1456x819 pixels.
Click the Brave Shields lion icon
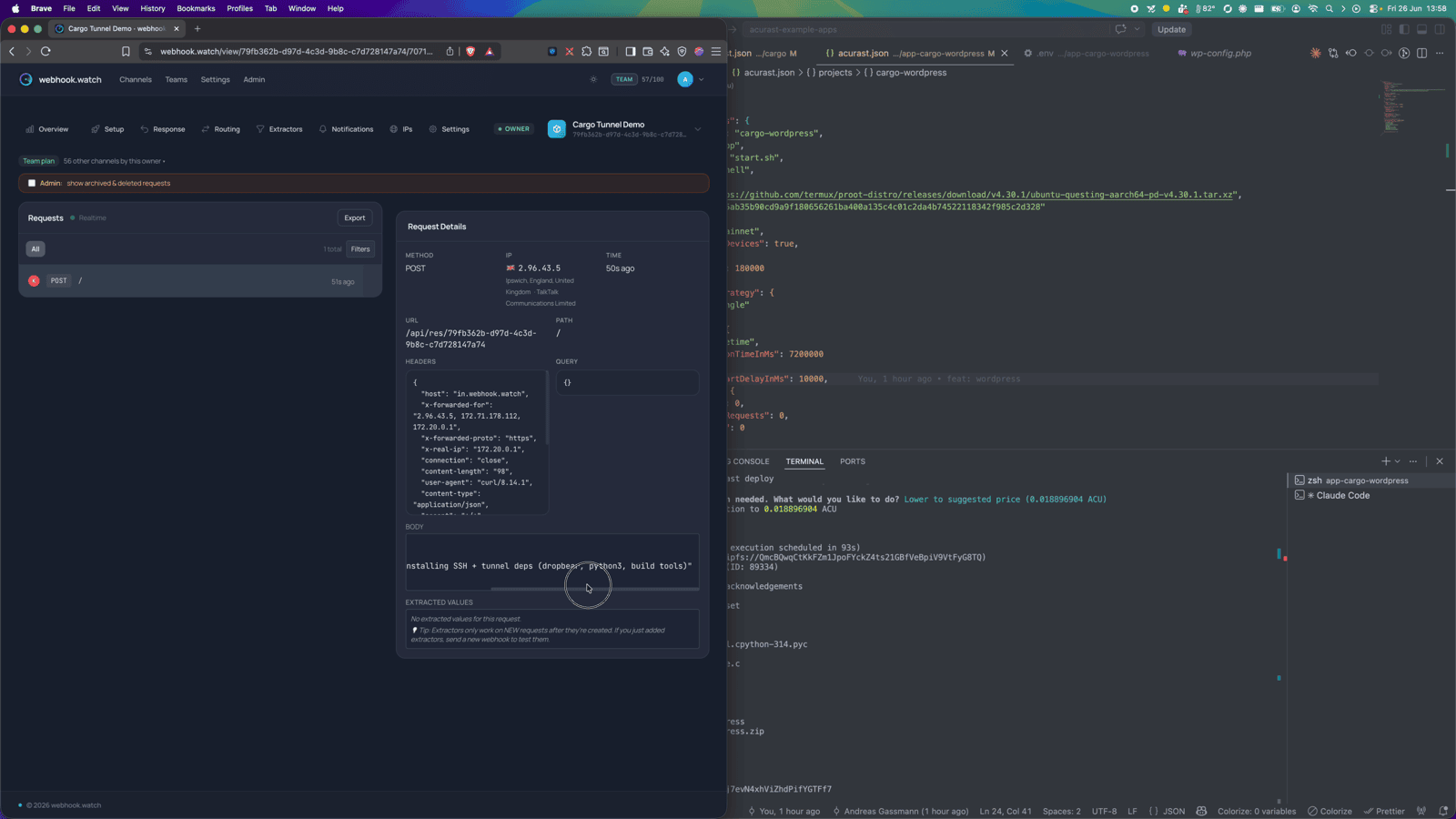tap(470, 52)
